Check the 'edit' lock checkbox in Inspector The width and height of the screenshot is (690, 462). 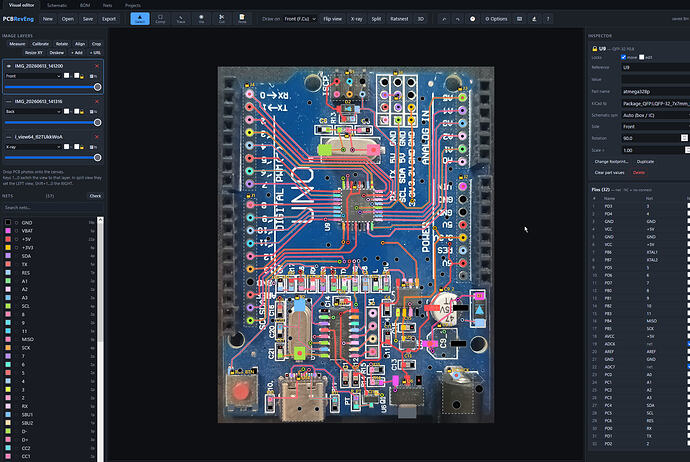pyautogui.click(x=642, y=57)
